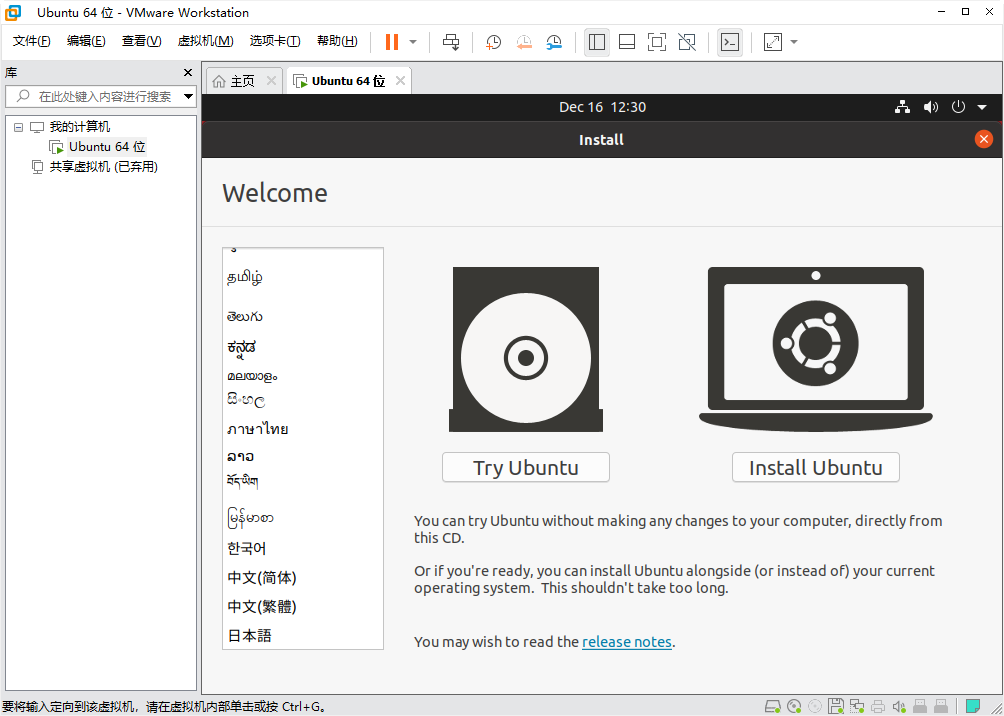
Task: Click the printer status bar icon
Action: tap(878, 706)
